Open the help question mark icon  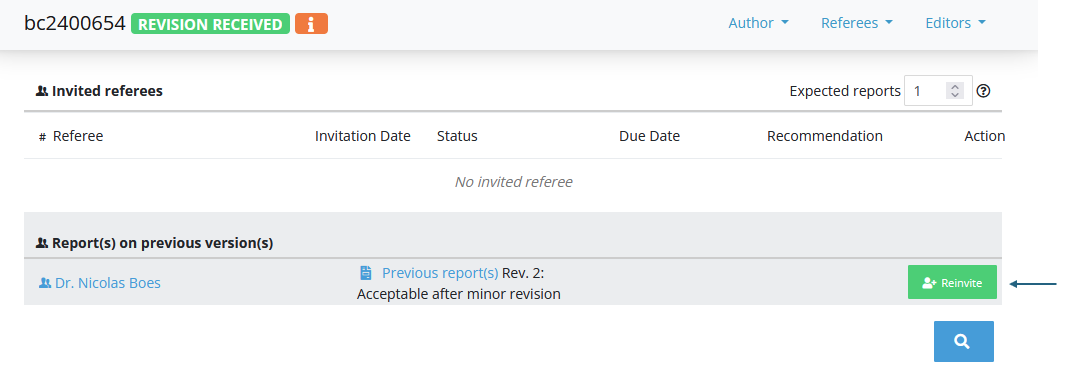984,90
